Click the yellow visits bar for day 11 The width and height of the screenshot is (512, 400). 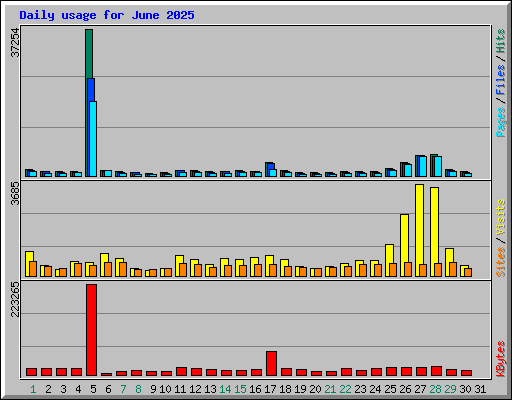(x=179, y=259)
